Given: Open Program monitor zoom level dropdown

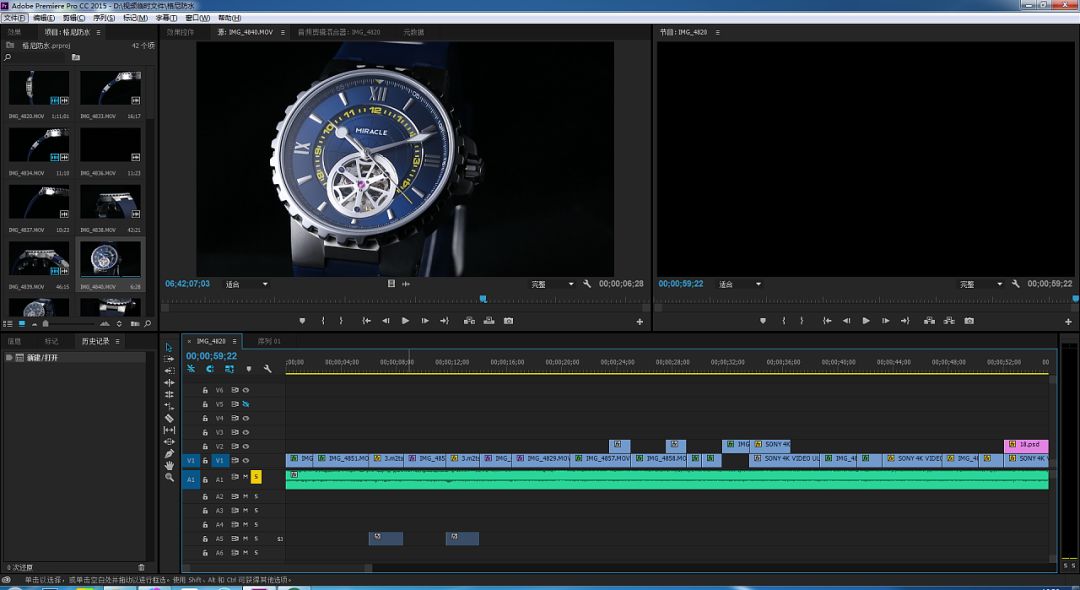Looking at the screenshot, I should tap(739, 284).
